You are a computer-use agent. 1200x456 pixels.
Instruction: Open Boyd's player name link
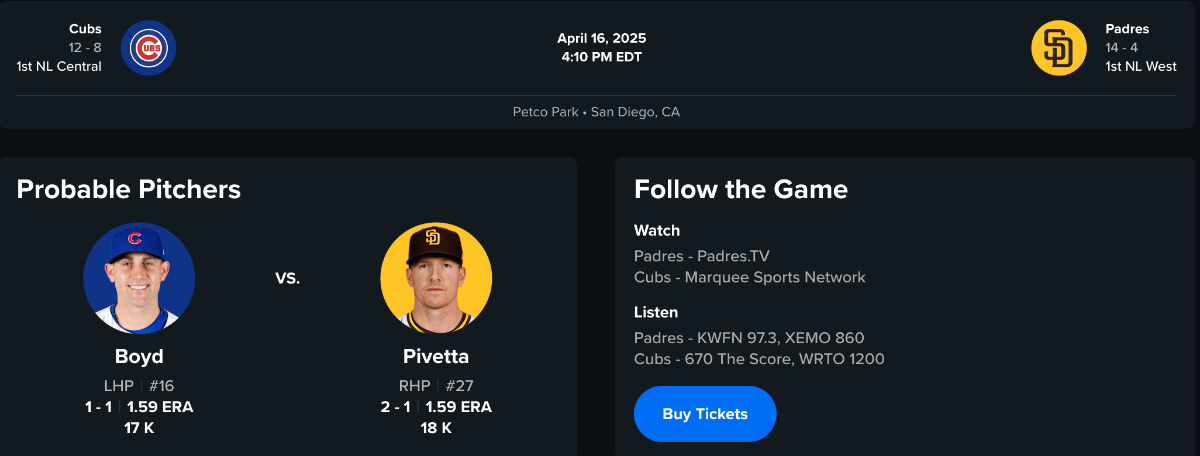(139, 357)
